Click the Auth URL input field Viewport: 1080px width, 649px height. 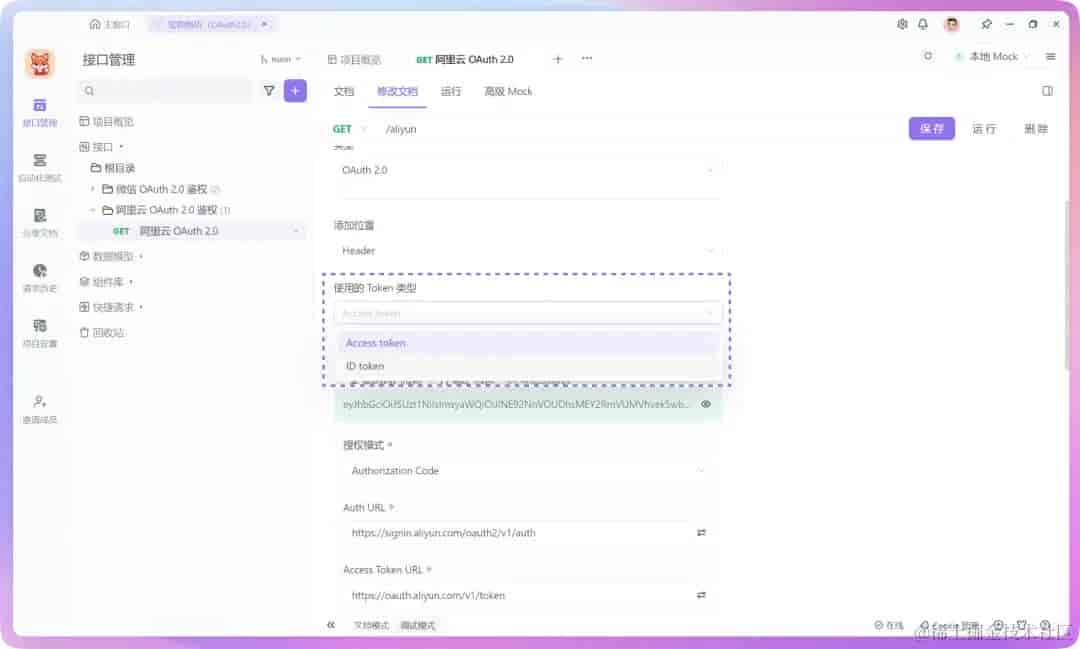(x=518, y=533)
